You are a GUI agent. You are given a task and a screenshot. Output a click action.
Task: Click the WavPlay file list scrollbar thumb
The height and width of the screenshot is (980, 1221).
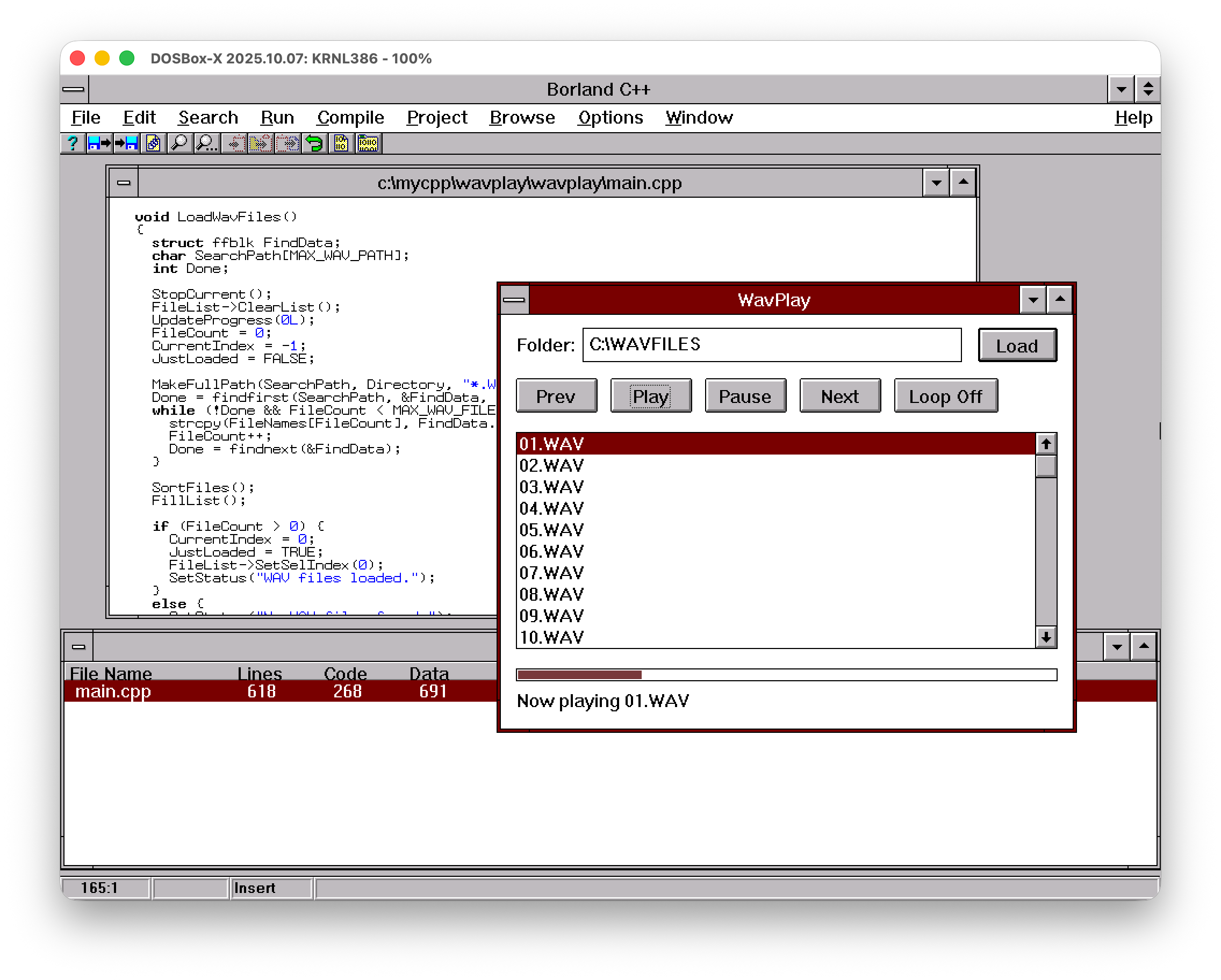point(1046,466)
